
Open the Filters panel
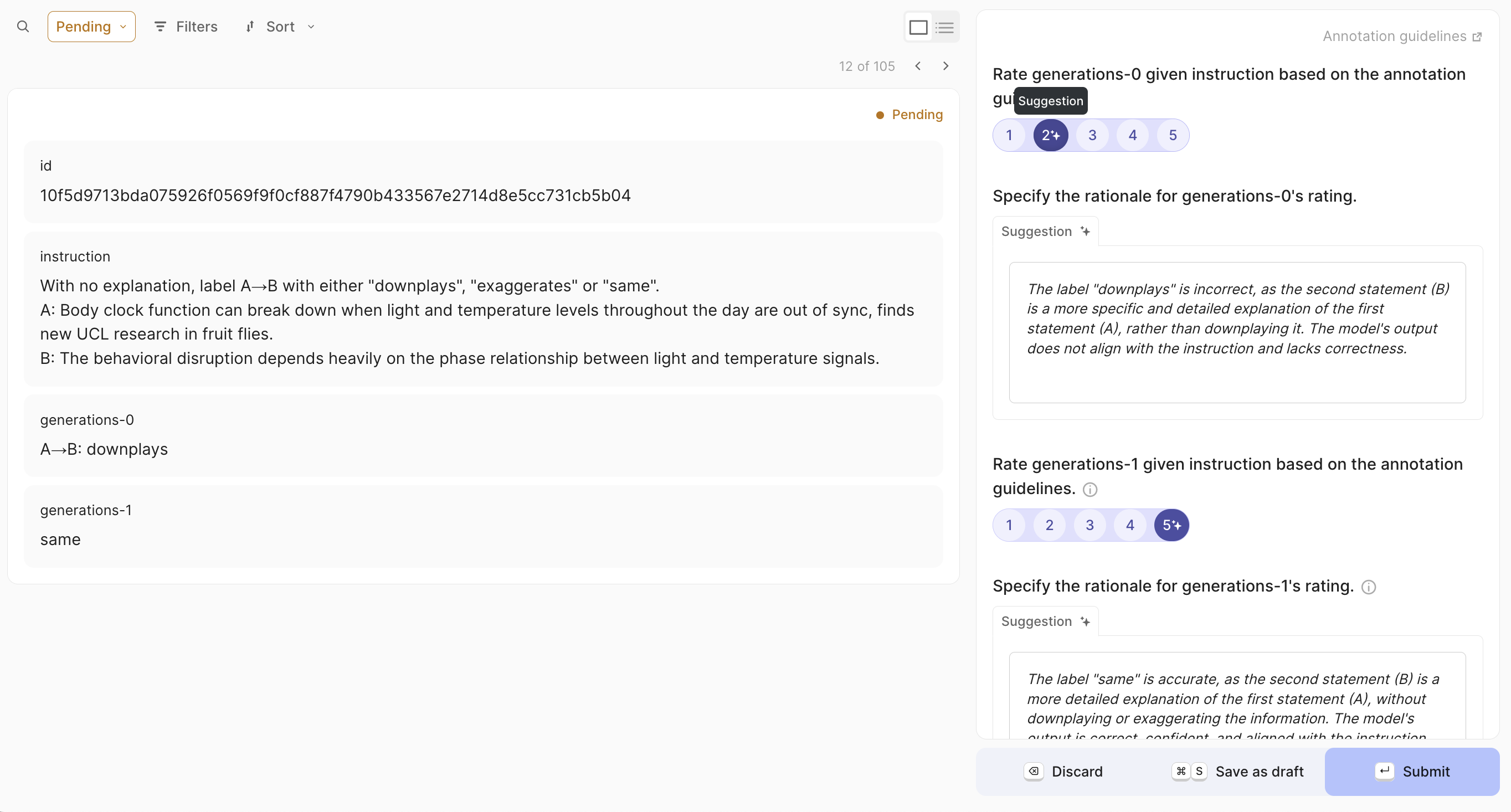point(186,27)
